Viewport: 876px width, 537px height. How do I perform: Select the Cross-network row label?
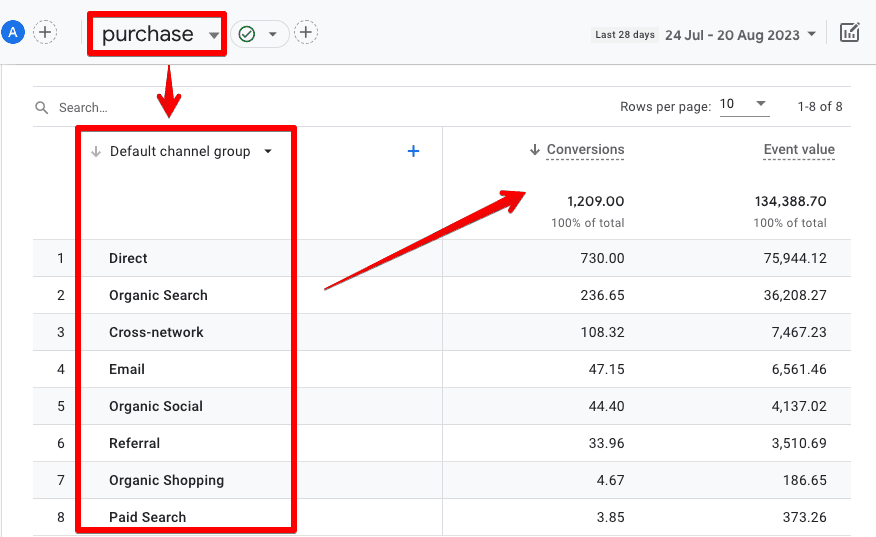click(x=156, y=332)
